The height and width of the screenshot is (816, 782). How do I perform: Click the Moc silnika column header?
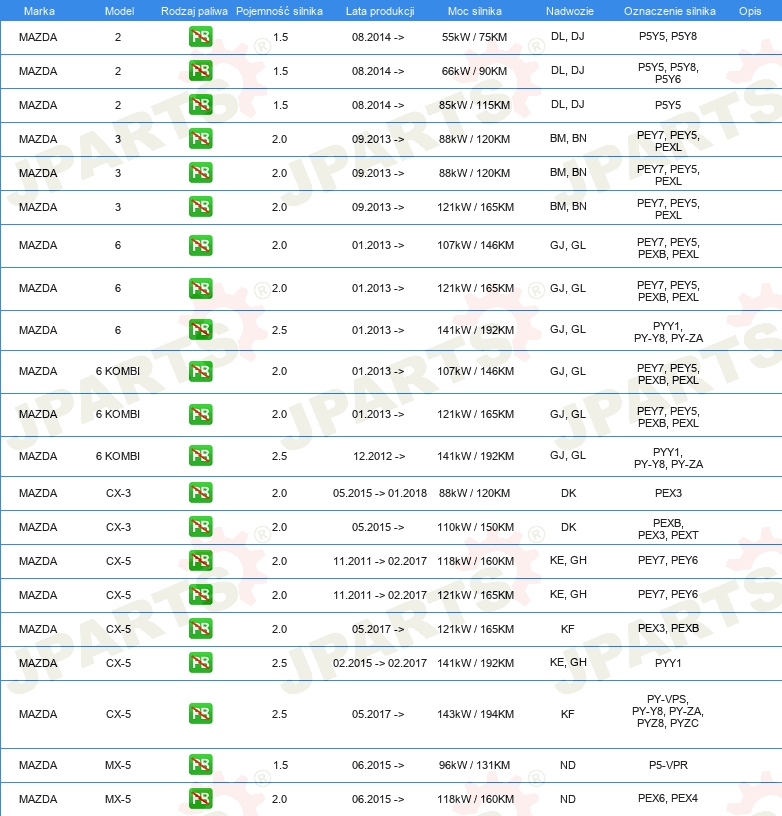click(475, 11)
